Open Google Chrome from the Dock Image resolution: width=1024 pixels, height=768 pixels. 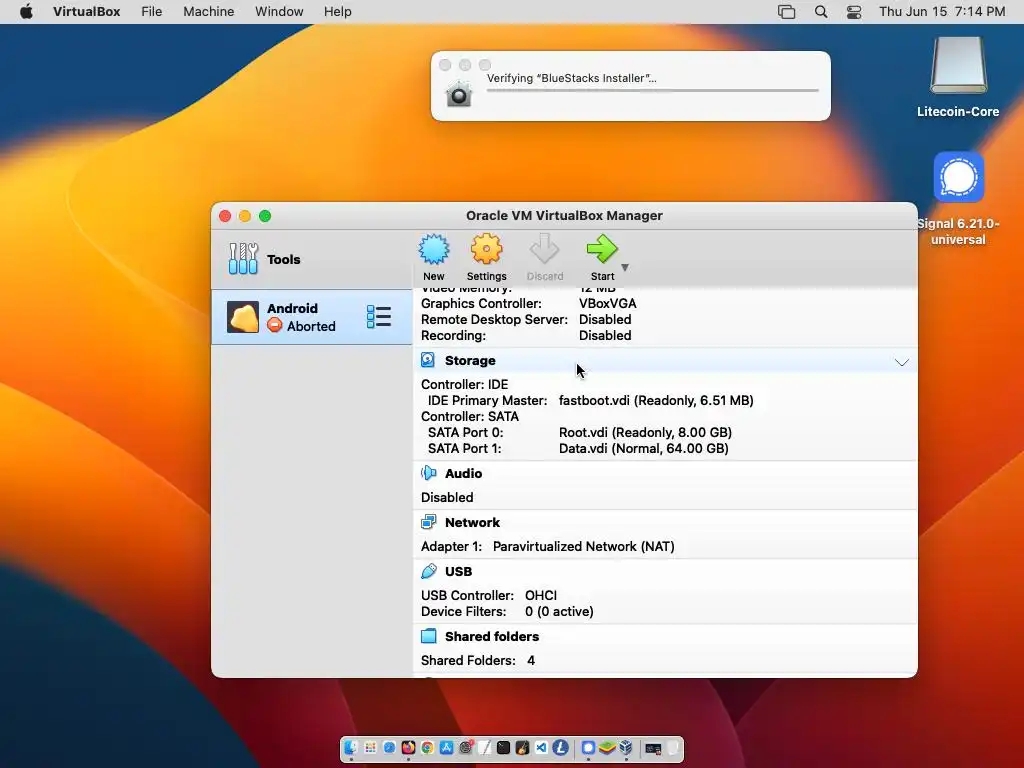pos(427,748)
